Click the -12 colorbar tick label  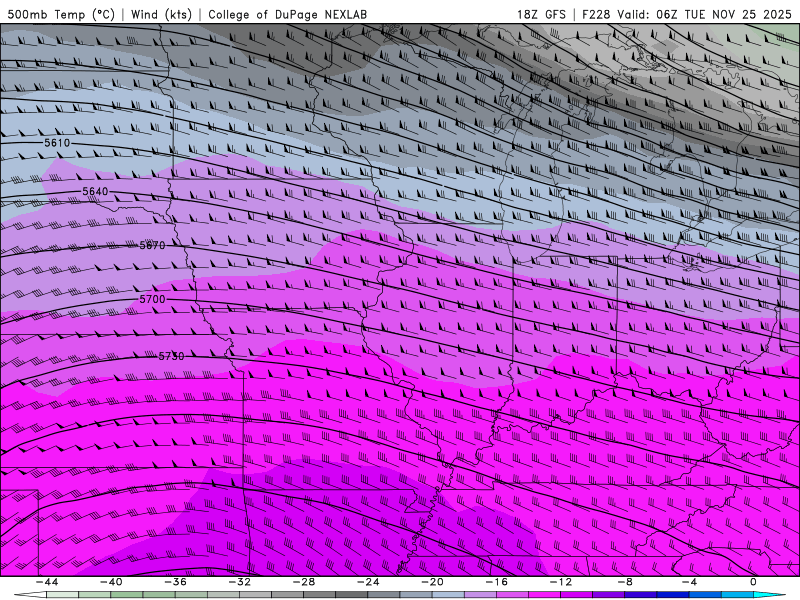click(x=561, y=582)
